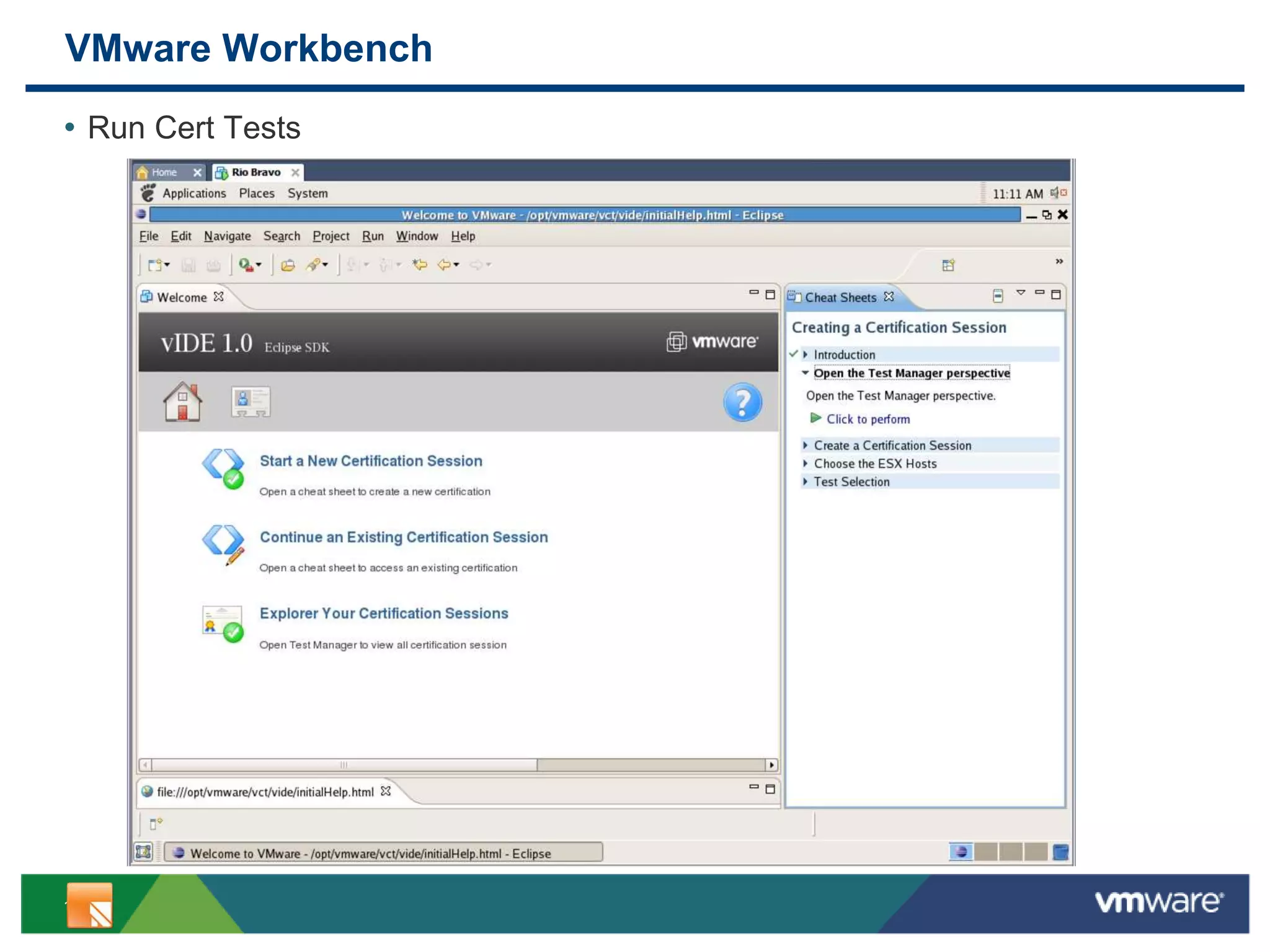This screenshot has width=1270, height=952.
Task: Open the GNOME Places menu
Action: click(257, 193)
